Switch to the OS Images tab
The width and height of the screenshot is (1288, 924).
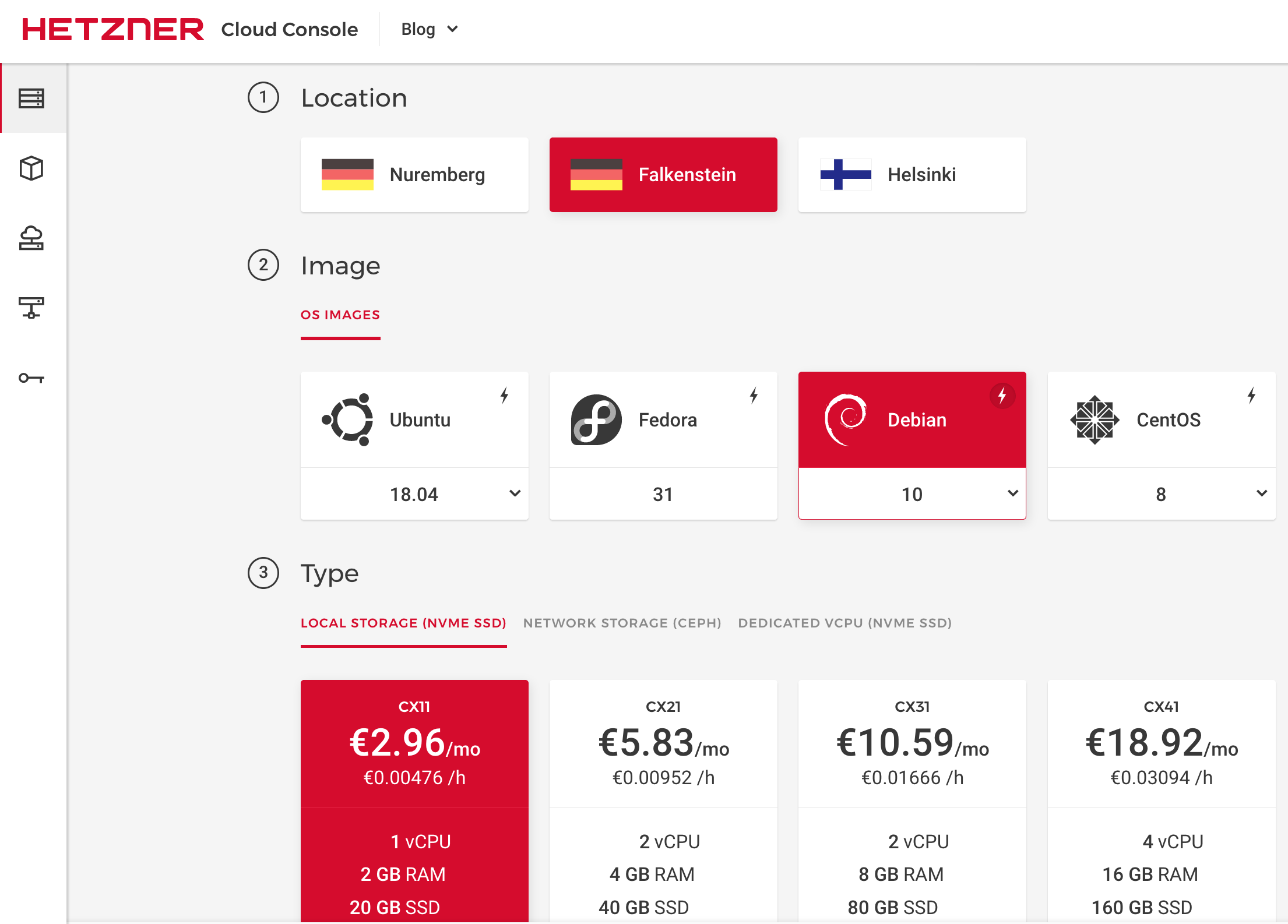click(x=340, y=315)
